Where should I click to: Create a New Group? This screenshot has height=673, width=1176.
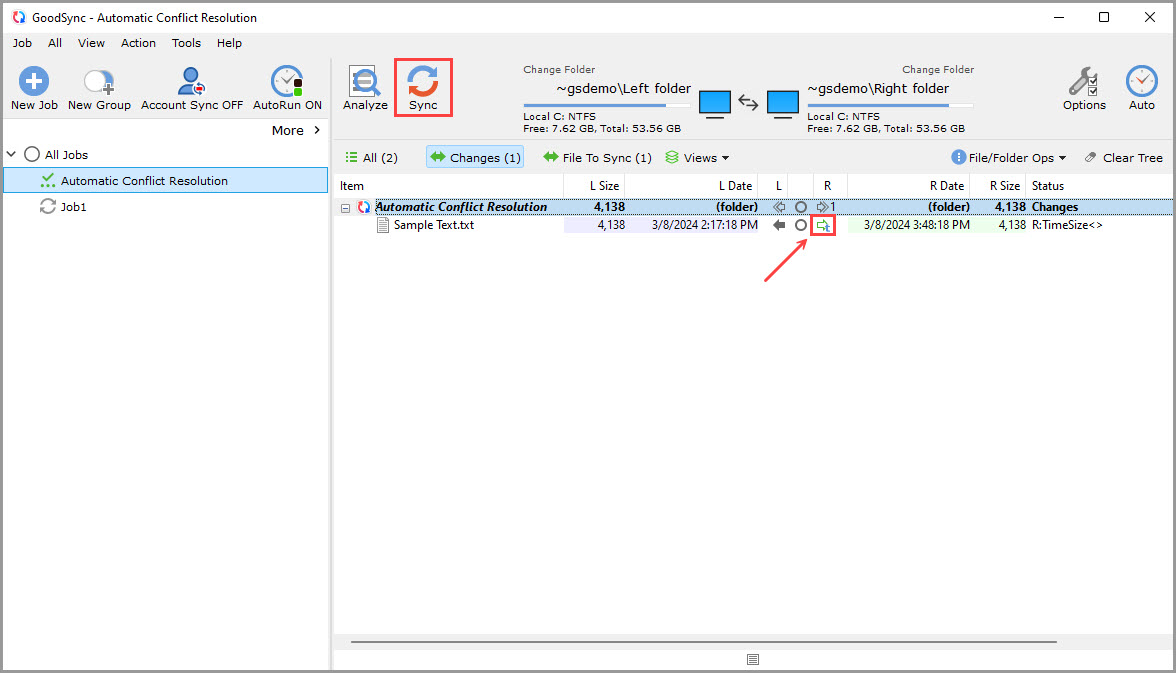pyautogui.click(x=99, y=89)
